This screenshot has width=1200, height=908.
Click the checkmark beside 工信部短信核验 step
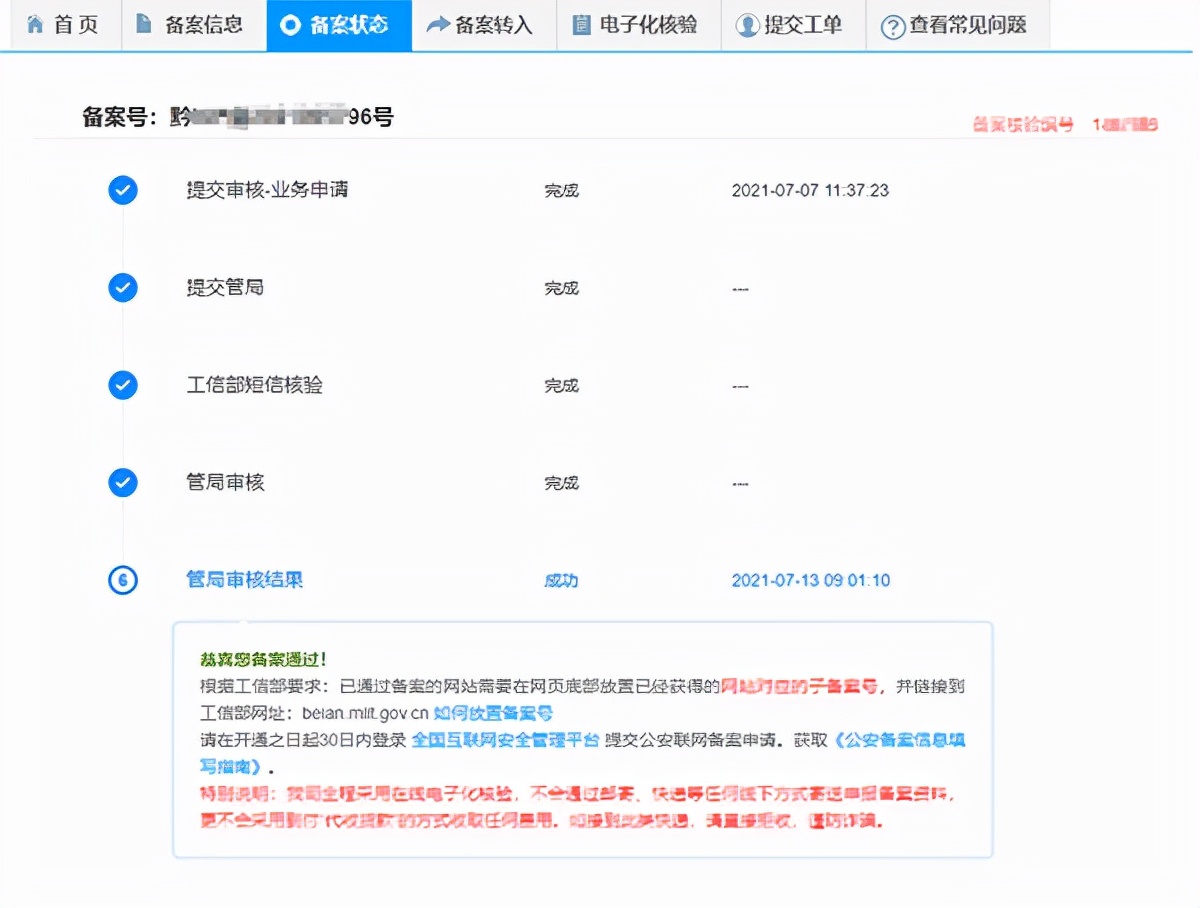[x=122, y=384]
